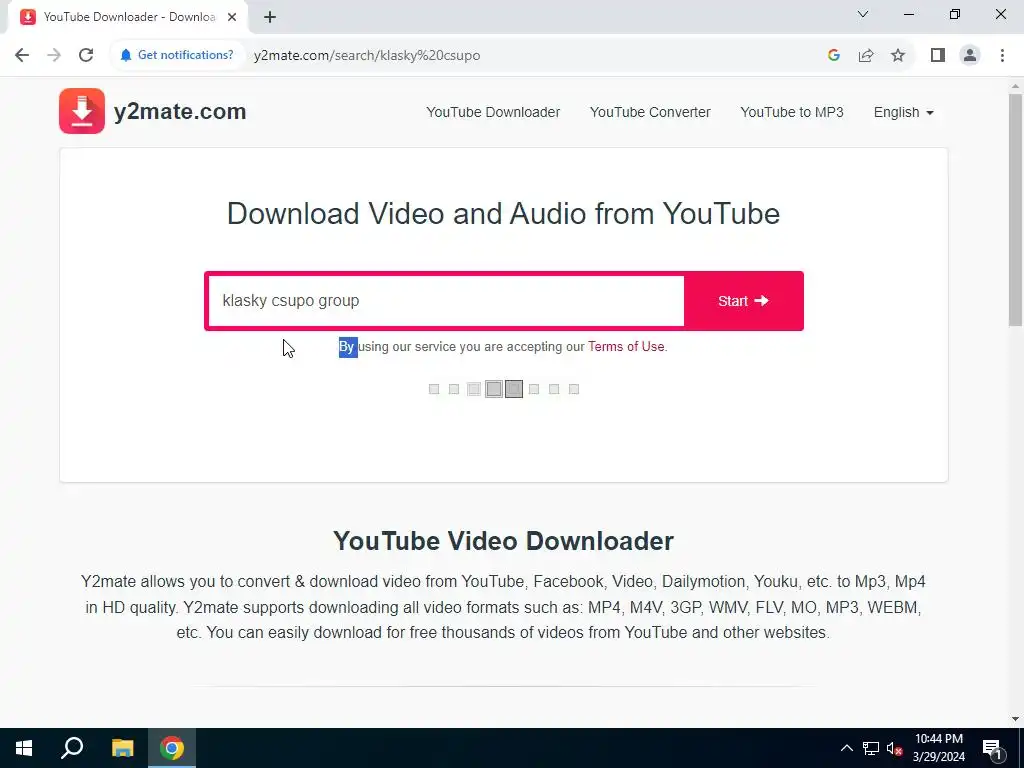The height and width of the screenshot is (768, 1024).
Task: Open the Chrome profile avatar
Action: click(x=970, y=55)
